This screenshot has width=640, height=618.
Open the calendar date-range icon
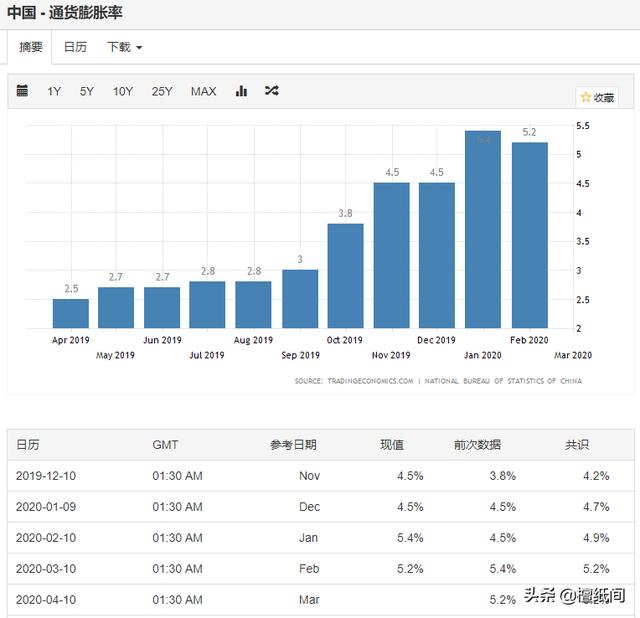pyautogui.click(x=22, y=90)
